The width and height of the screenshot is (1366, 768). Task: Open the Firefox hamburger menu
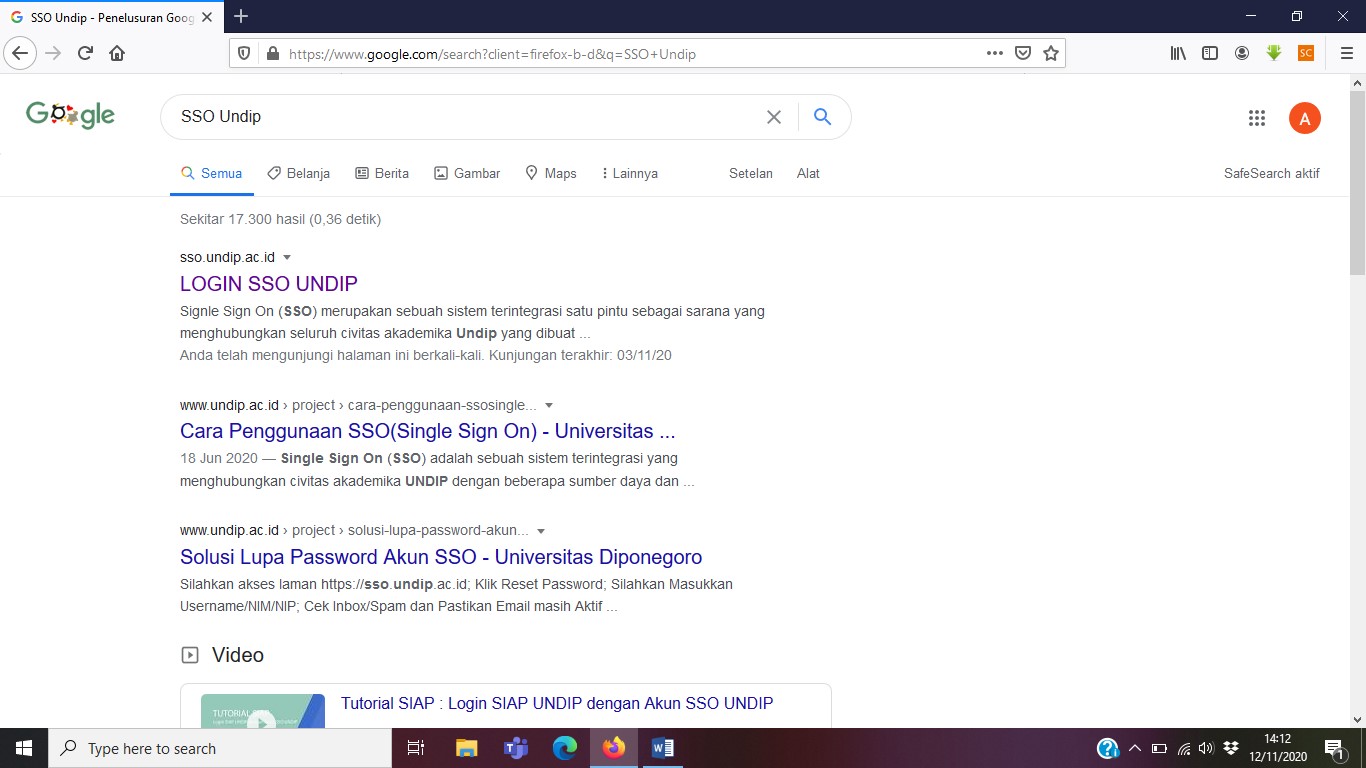coord(1346,52)
